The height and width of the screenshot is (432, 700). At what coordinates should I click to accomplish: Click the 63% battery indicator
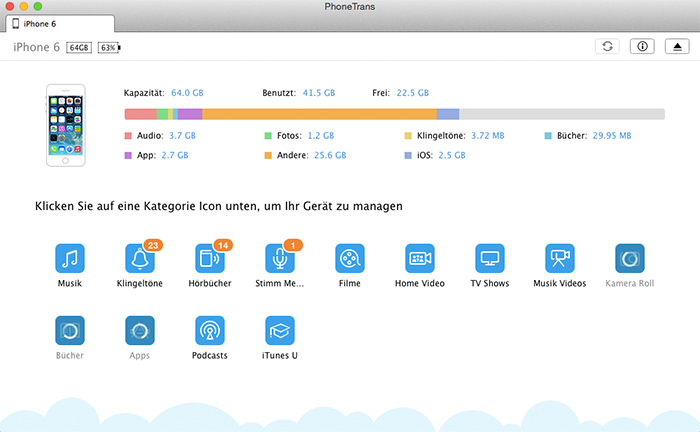coord(109,47)
